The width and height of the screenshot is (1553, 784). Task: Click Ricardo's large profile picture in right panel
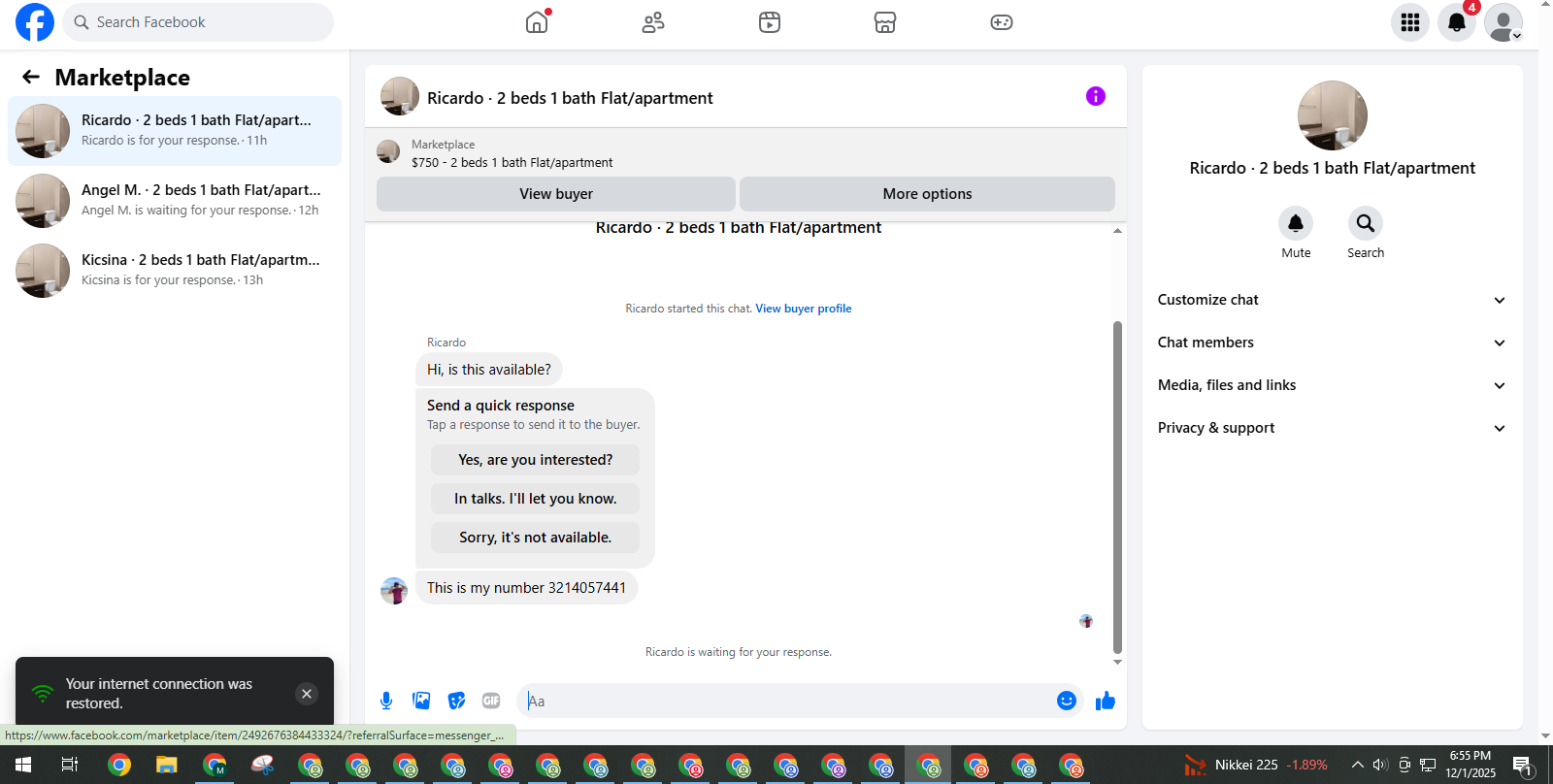pos(1333,115)
